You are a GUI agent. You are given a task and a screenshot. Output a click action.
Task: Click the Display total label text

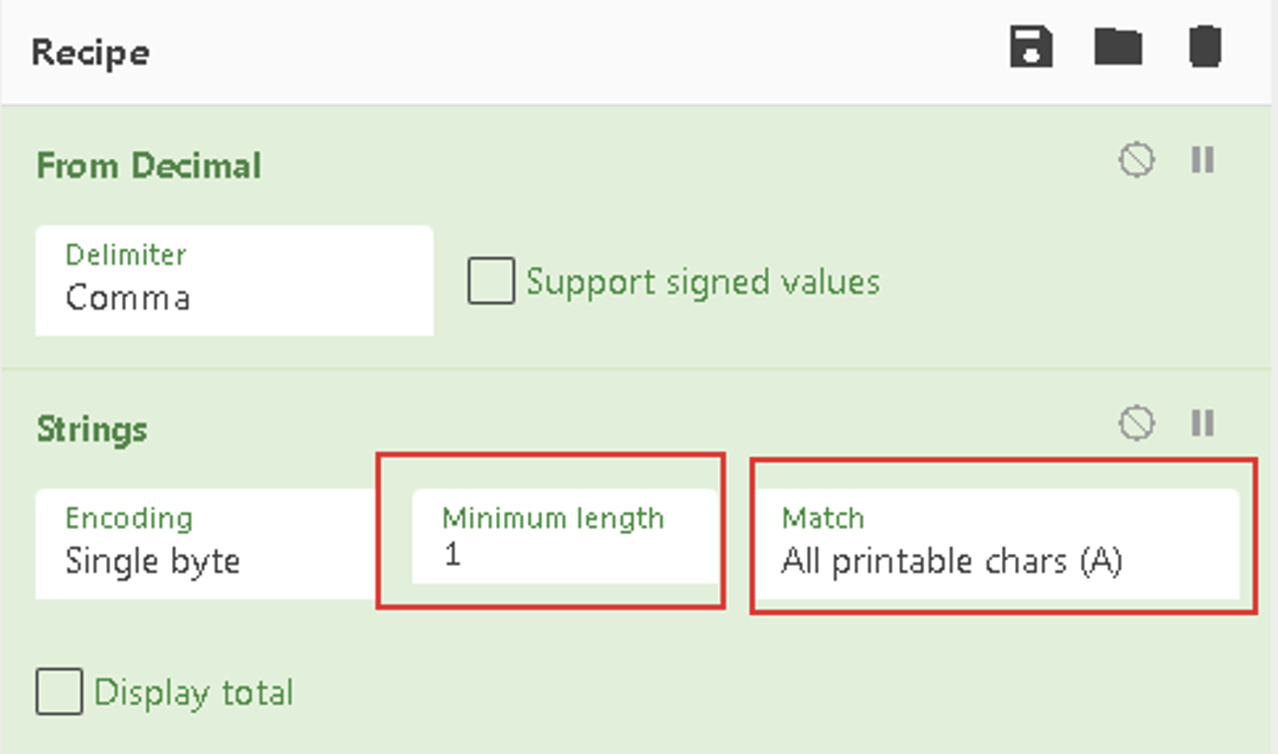tap(194, 693)
